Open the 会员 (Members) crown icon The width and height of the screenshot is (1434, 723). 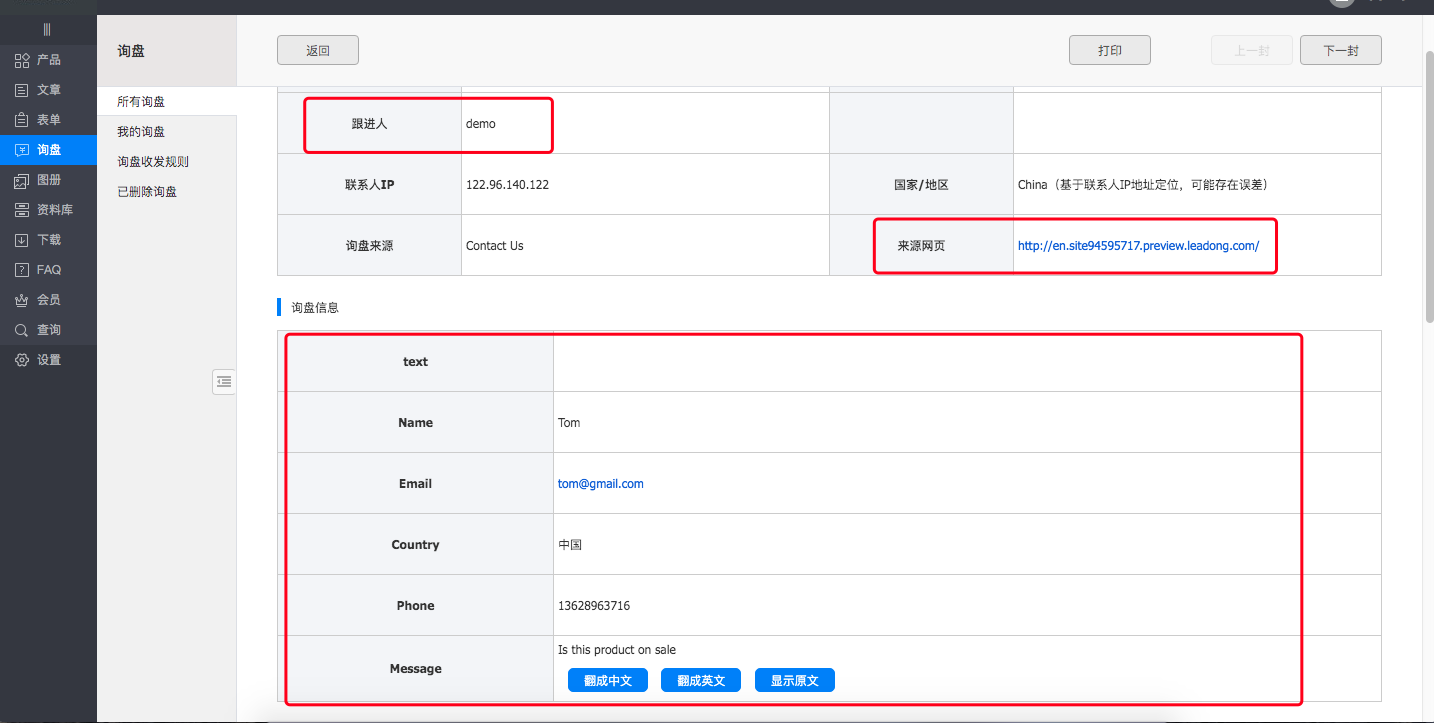click(22, 300)
